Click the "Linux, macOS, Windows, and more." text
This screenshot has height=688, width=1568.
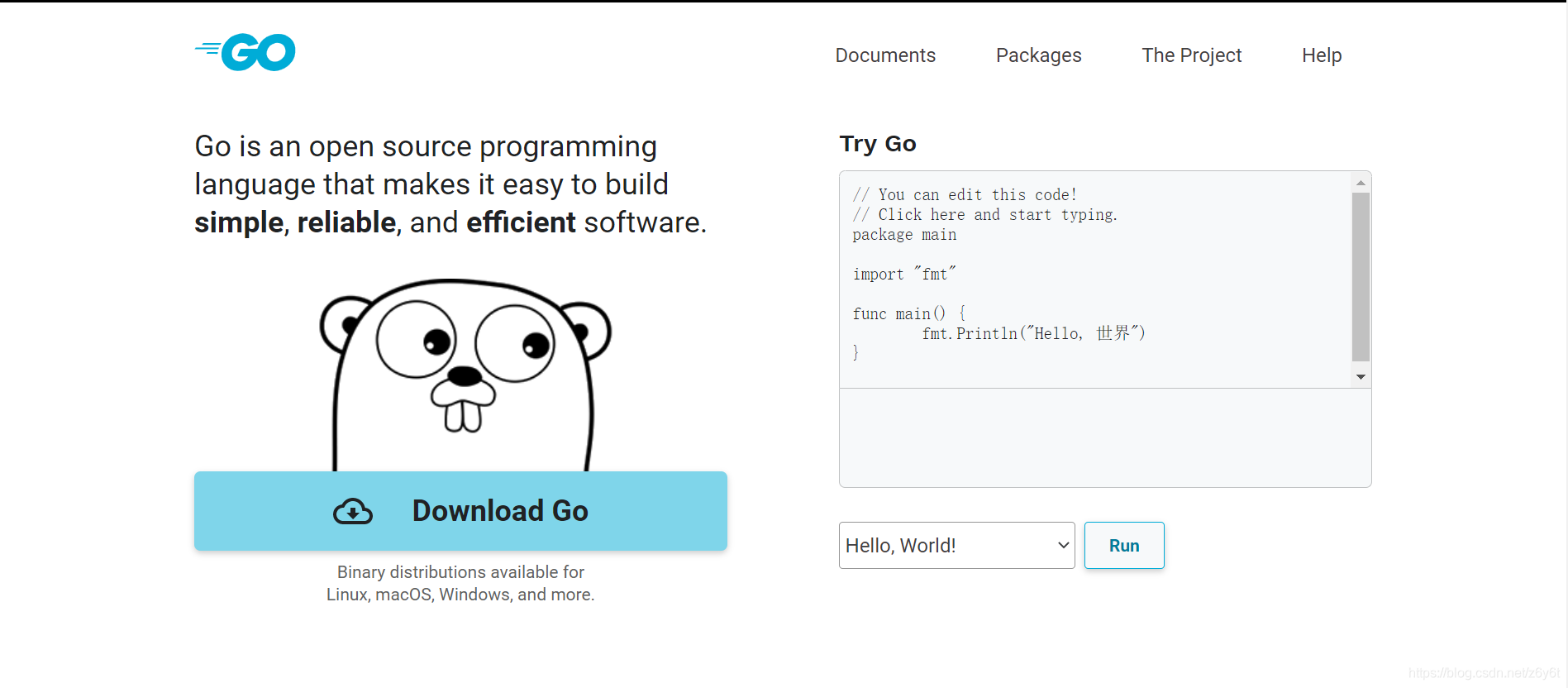pos(460,595)
